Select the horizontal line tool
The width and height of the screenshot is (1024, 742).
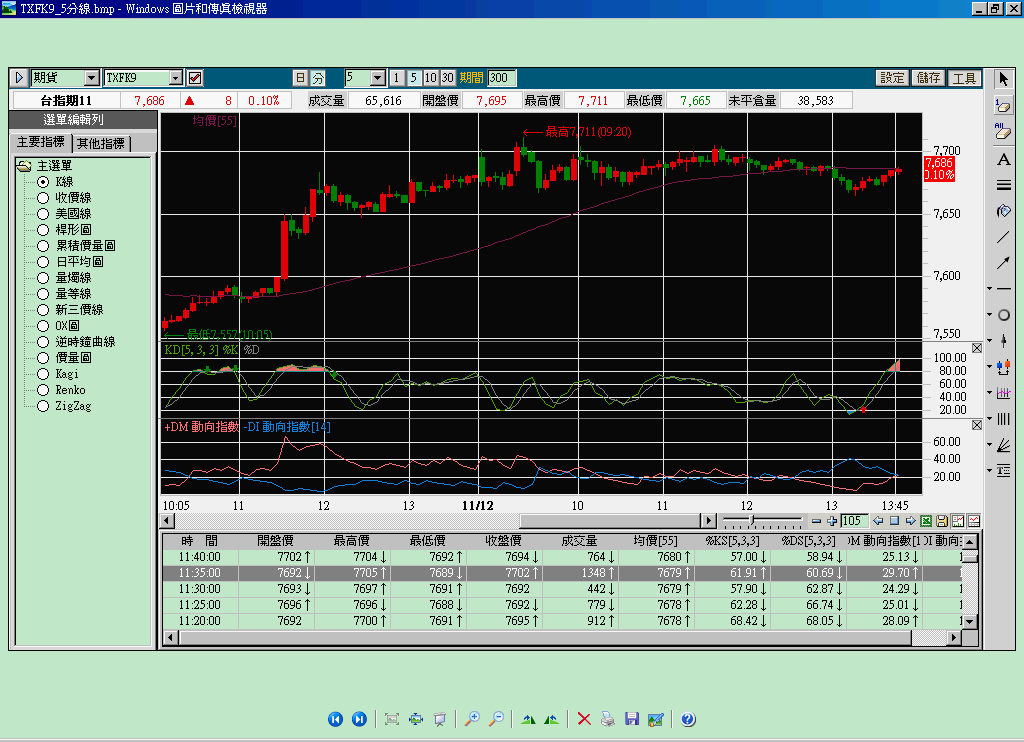coord(1004,289)
